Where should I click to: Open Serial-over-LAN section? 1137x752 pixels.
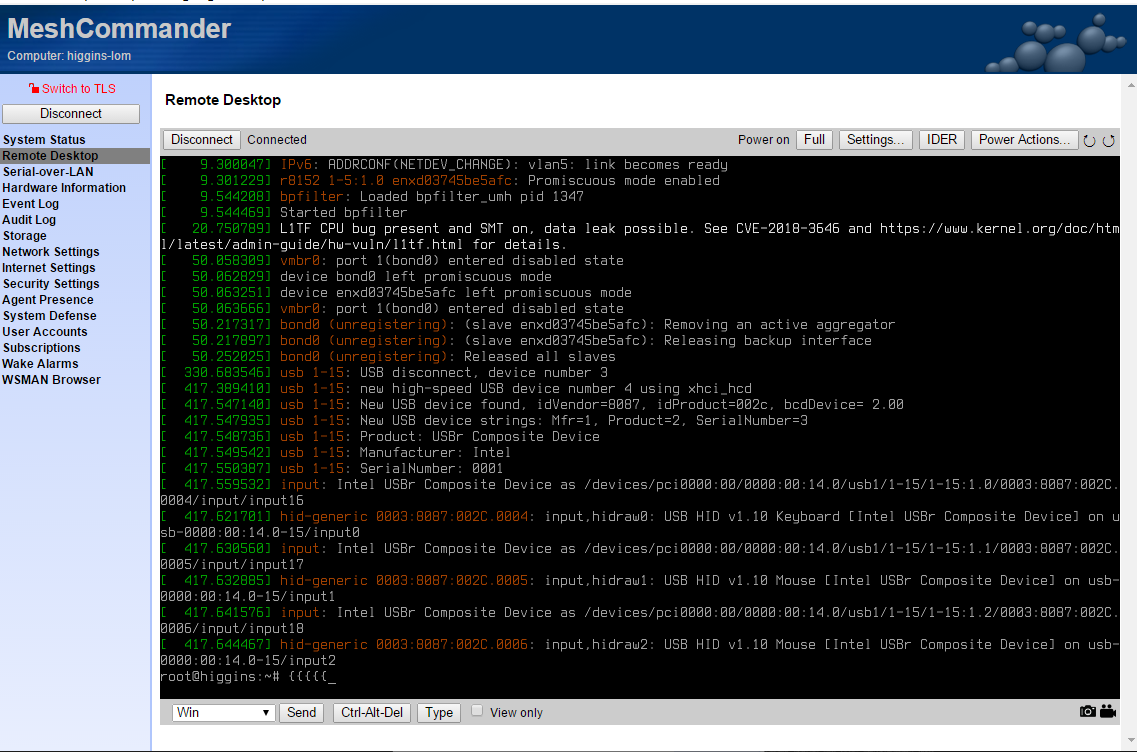point(48,171)
